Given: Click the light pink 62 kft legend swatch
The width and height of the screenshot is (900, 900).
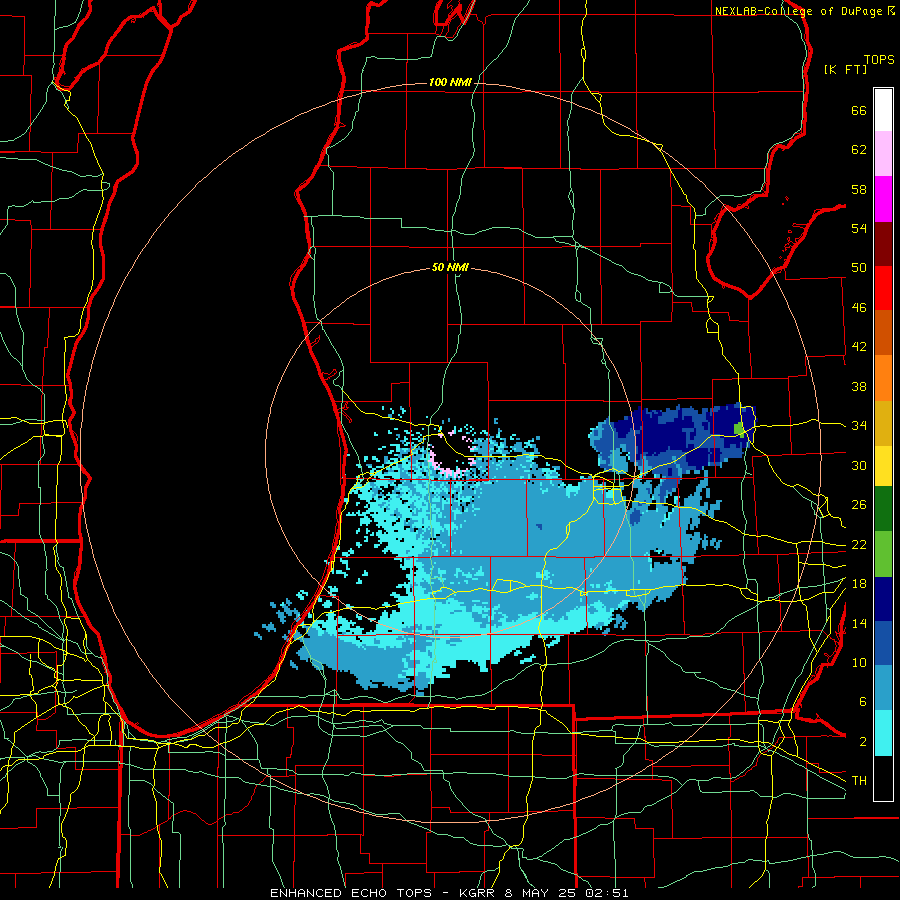Looking at the screenshot, I should (x=883, y=154).
